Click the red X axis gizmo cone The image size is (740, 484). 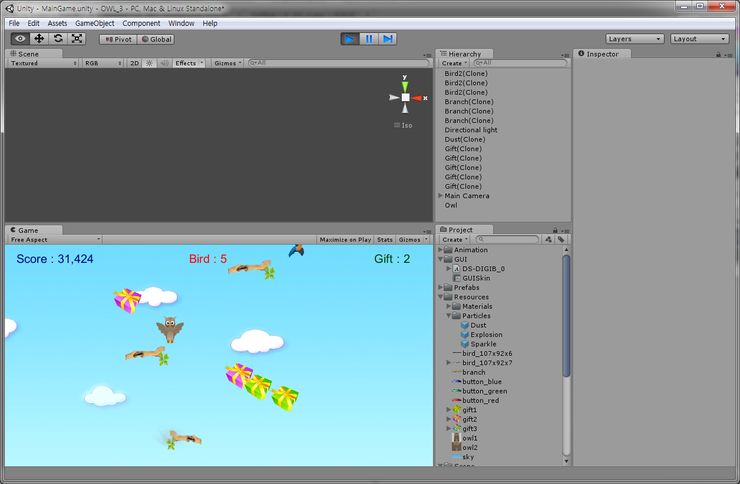coord(417,98)
